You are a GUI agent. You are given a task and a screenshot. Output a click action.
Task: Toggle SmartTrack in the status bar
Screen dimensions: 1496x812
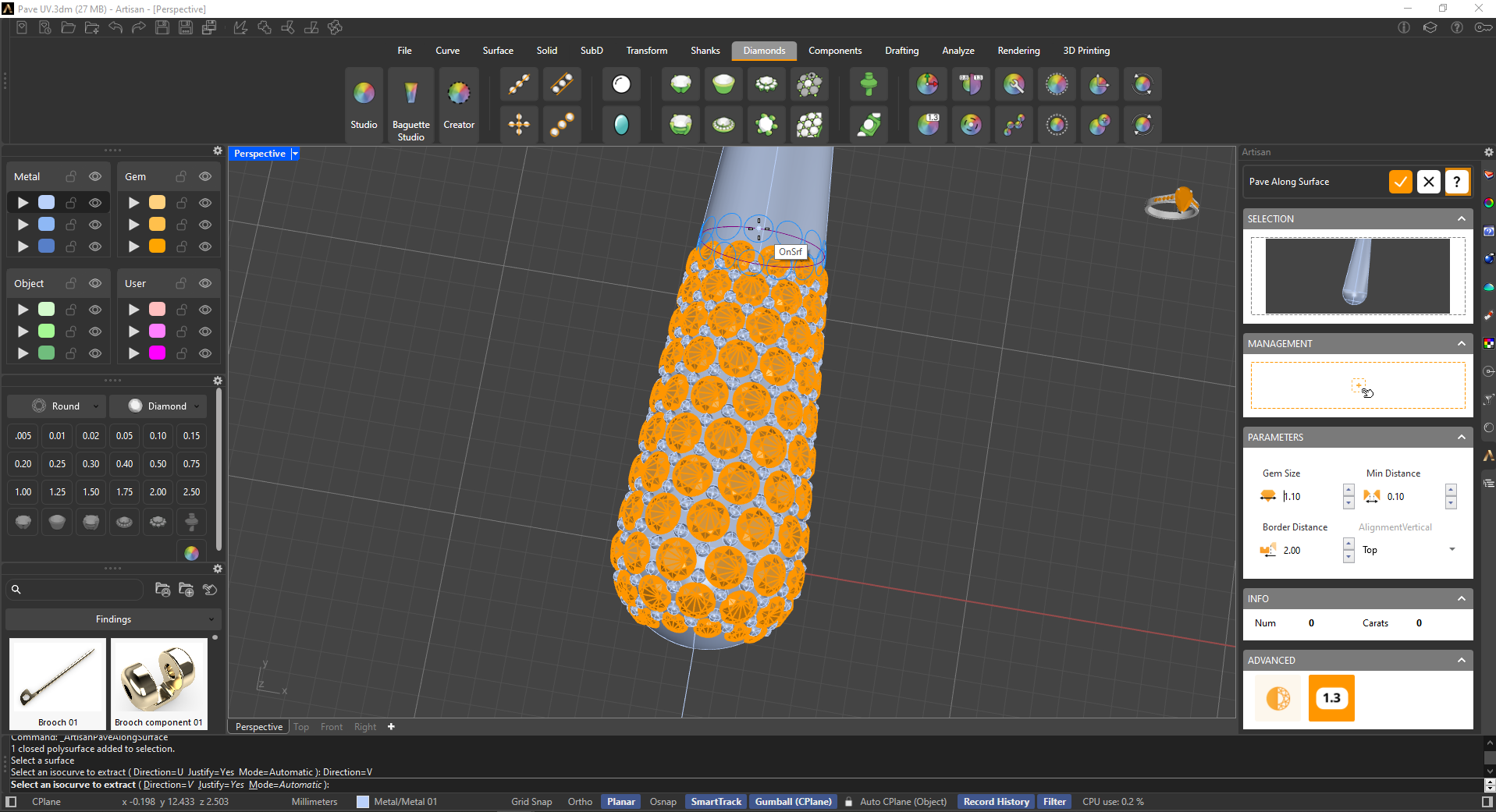[716, 802]
